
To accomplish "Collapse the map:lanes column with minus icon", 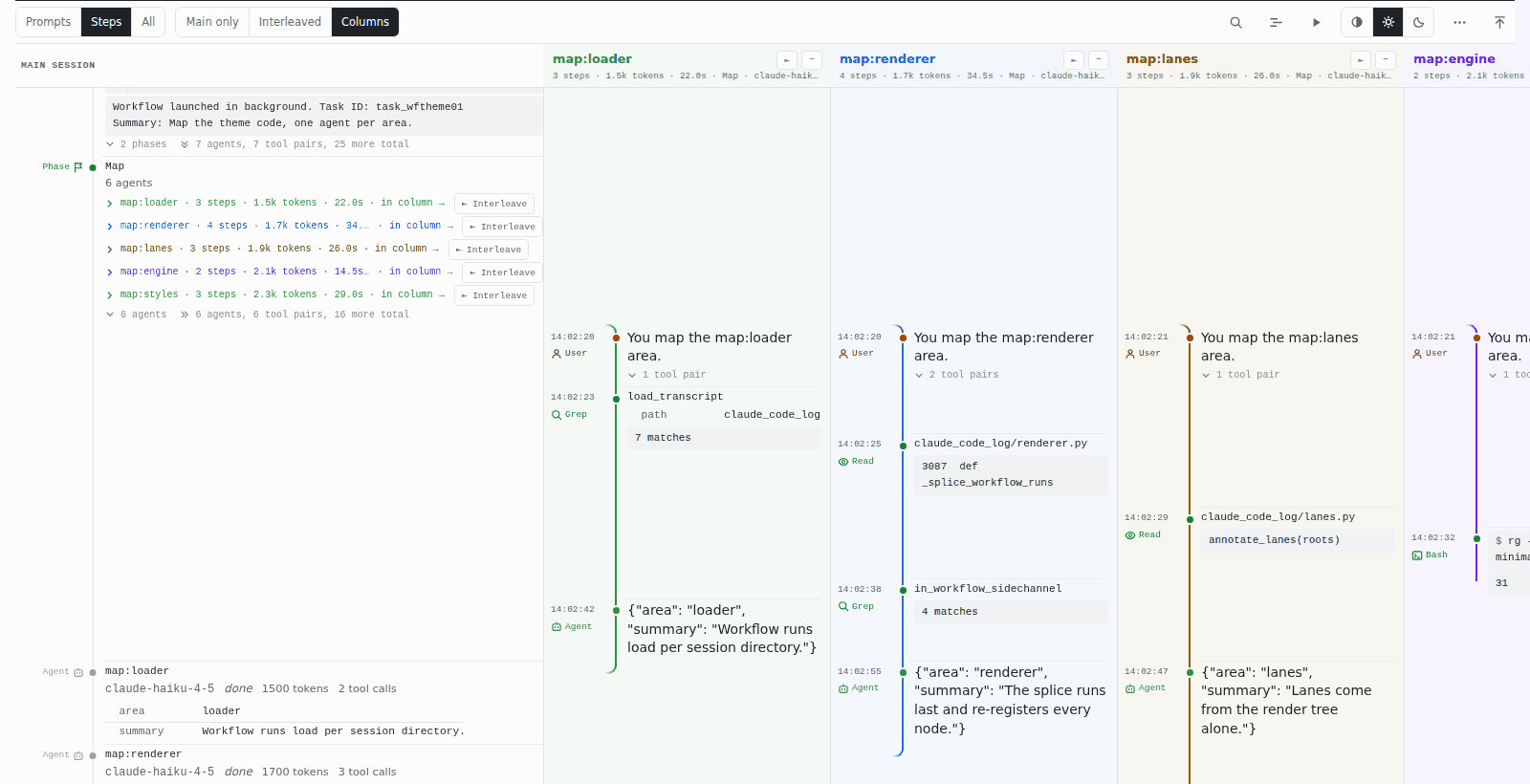I will (x=1386, y=59).
